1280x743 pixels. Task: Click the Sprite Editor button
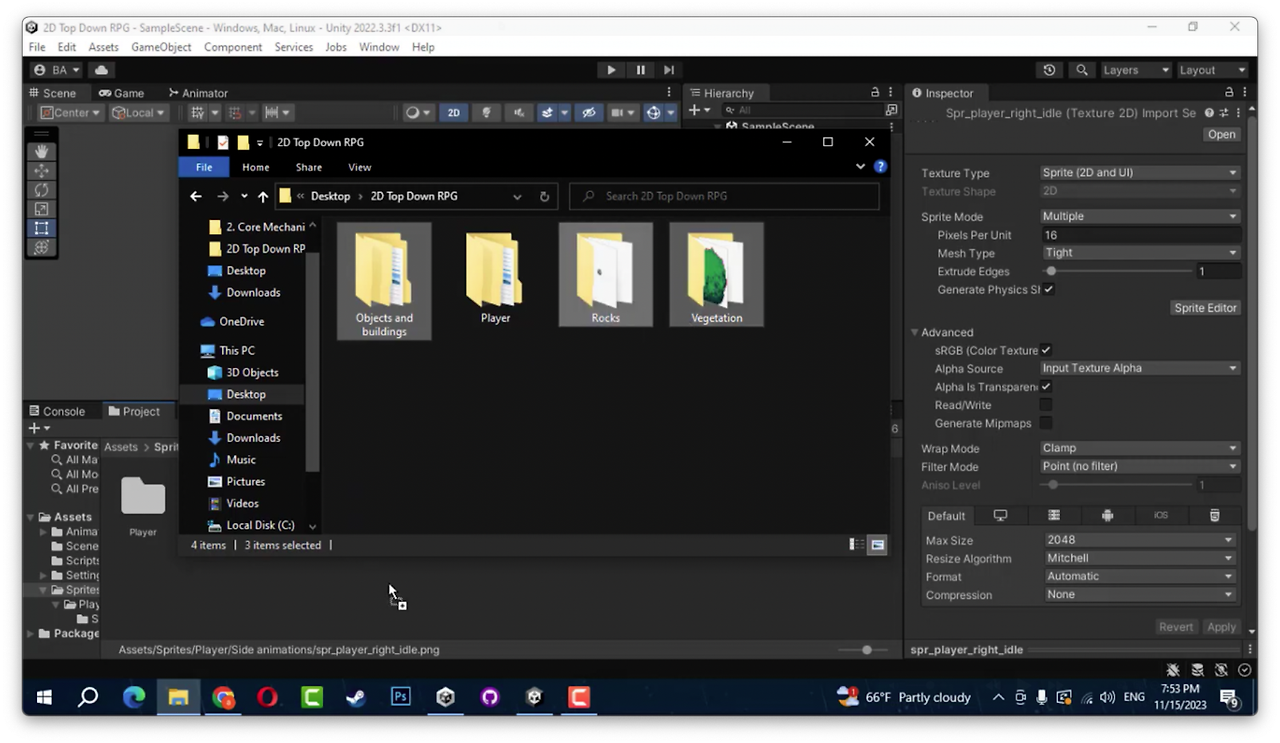click(1205, 308)
